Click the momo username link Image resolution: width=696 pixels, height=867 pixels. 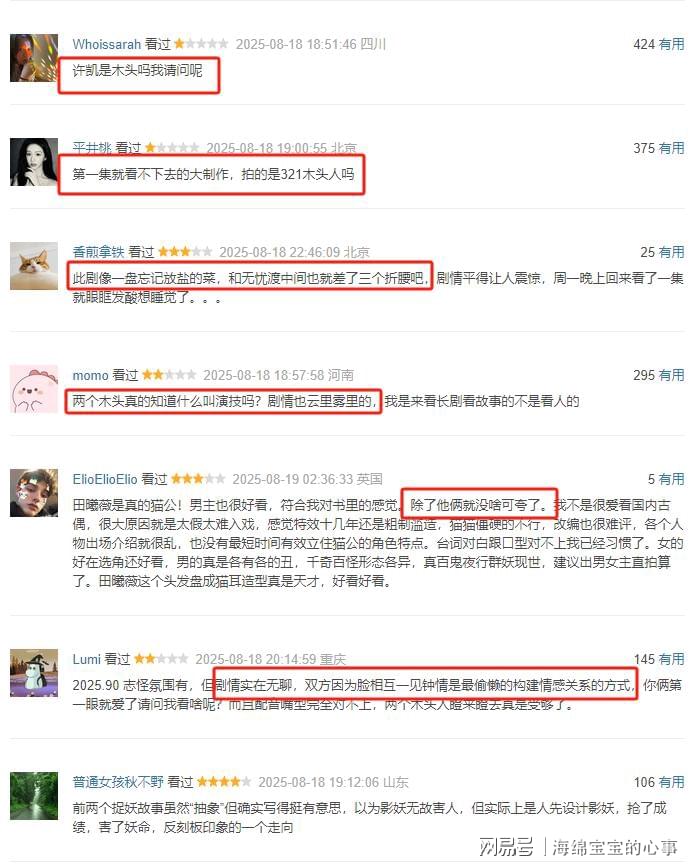tap(90, 375)
